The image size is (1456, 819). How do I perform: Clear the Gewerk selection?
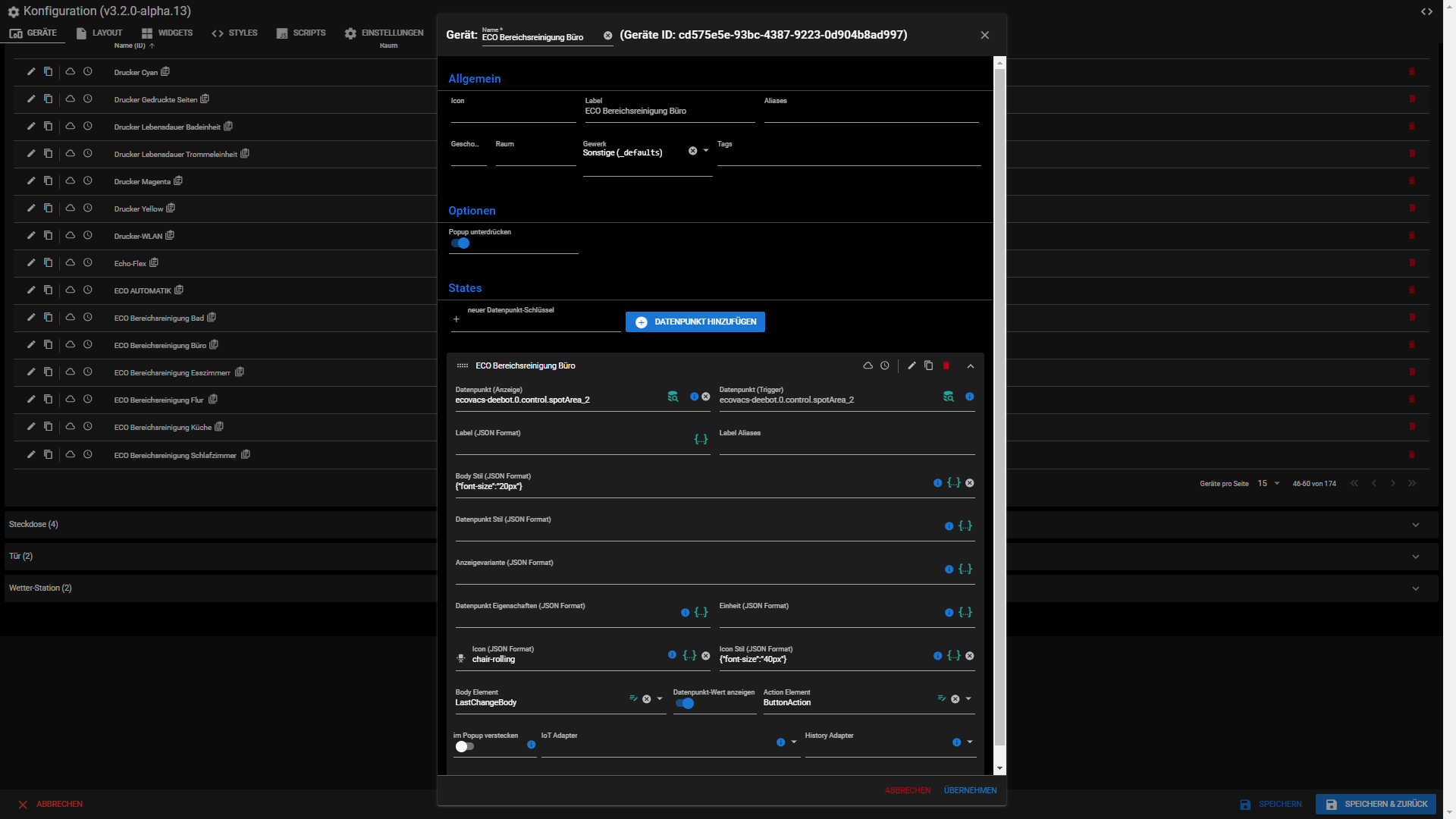[692, 151]
